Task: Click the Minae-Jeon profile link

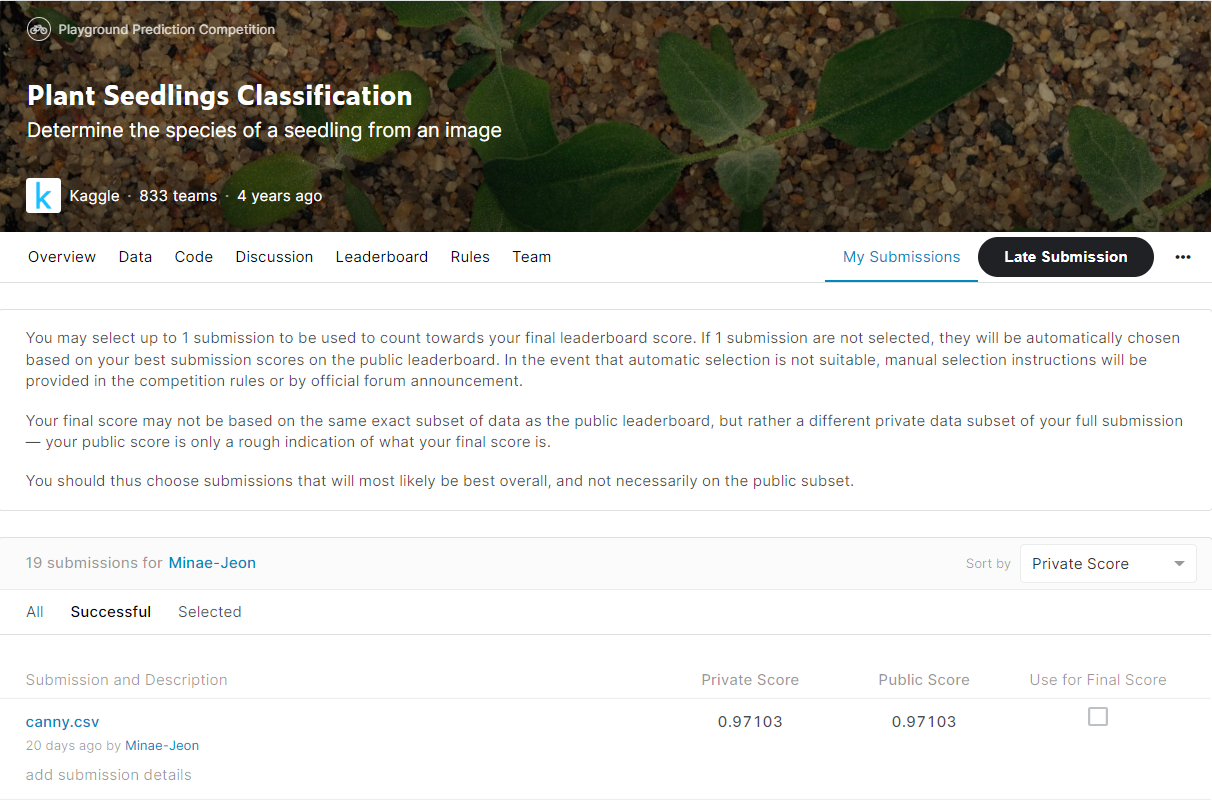Action: pyautogui.click(x=212, y=562)
